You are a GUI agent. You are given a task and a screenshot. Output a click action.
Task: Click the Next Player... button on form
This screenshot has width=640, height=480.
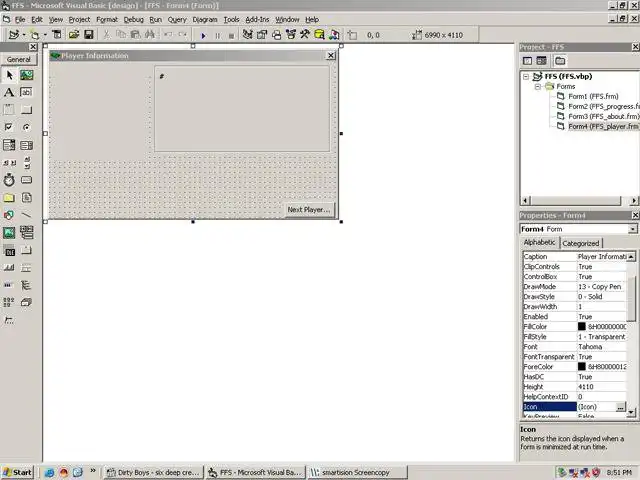point(309,209)
